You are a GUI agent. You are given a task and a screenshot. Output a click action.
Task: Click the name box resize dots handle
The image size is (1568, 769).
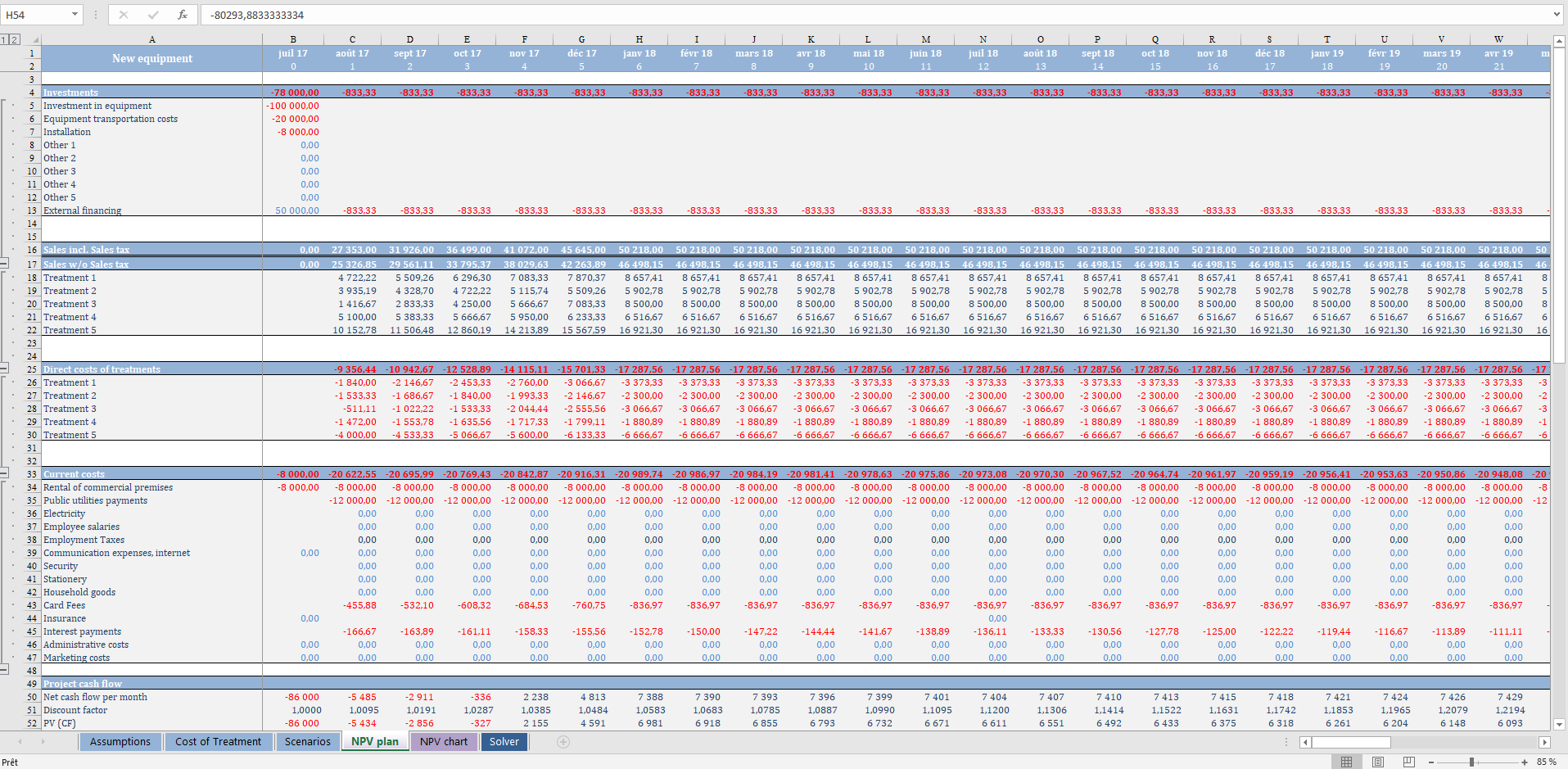(x=96, y=15)
